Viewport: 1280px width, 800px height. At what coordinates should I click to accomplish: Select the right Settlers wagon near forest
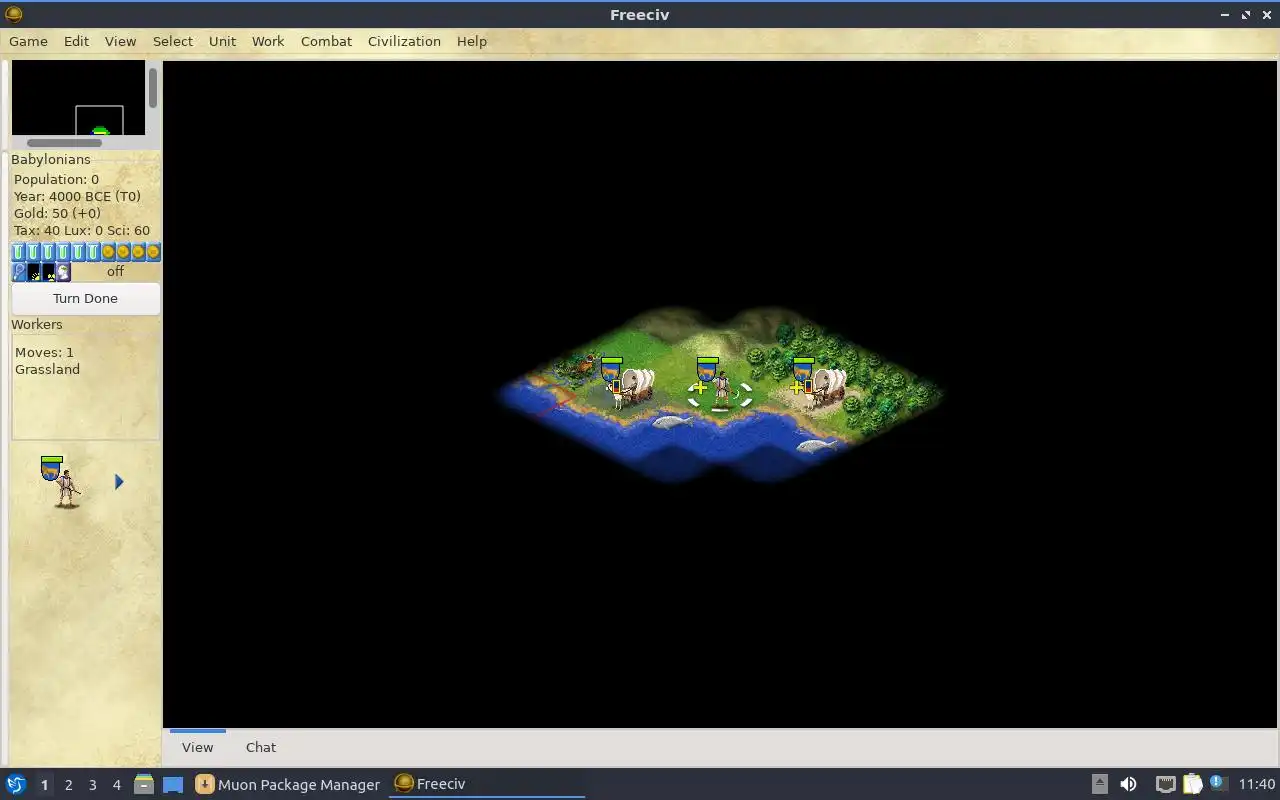click(x=826, y=388)
